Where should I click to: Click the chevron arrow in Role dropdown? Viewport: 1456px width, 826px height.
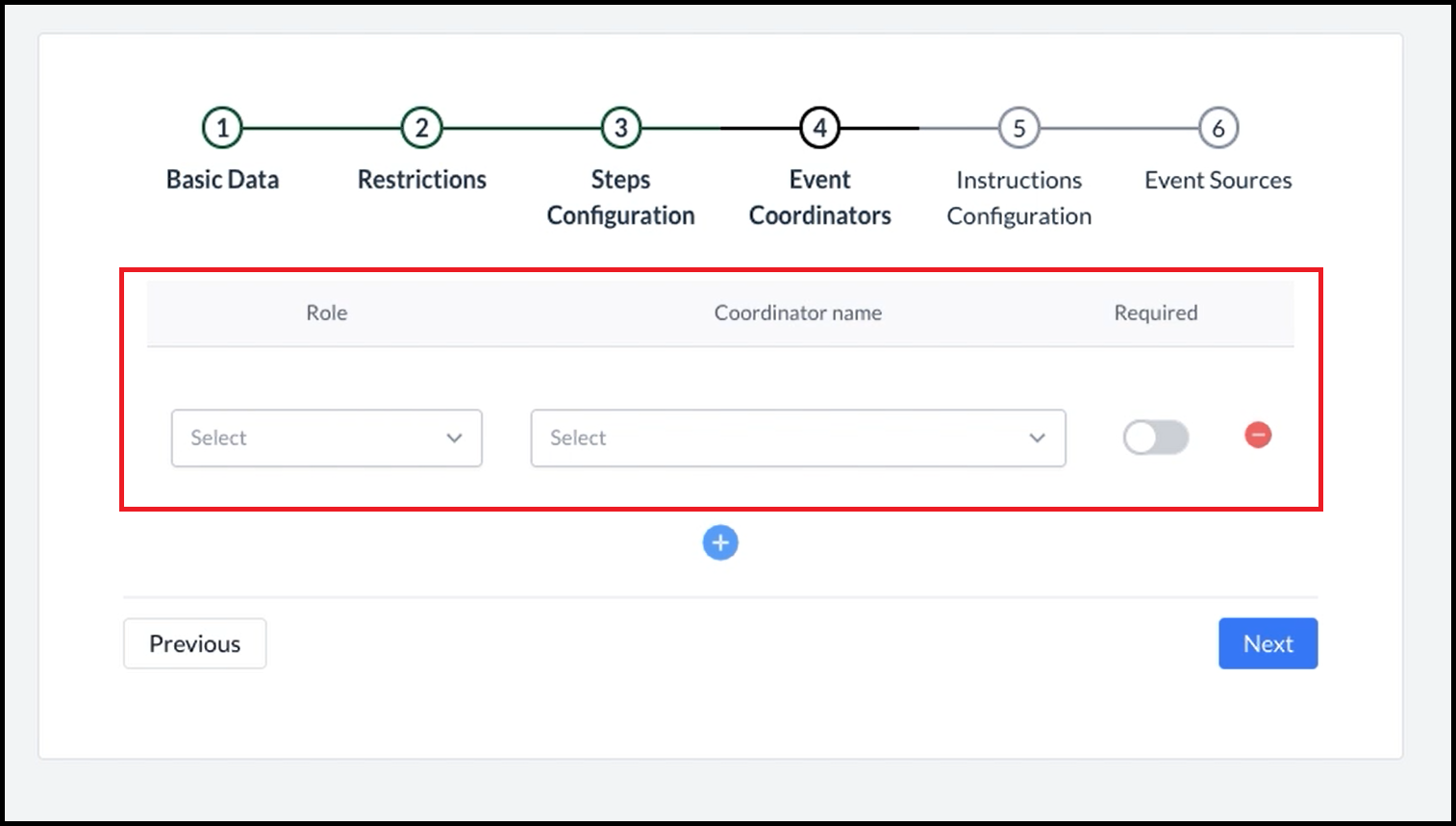click(454, 438)
